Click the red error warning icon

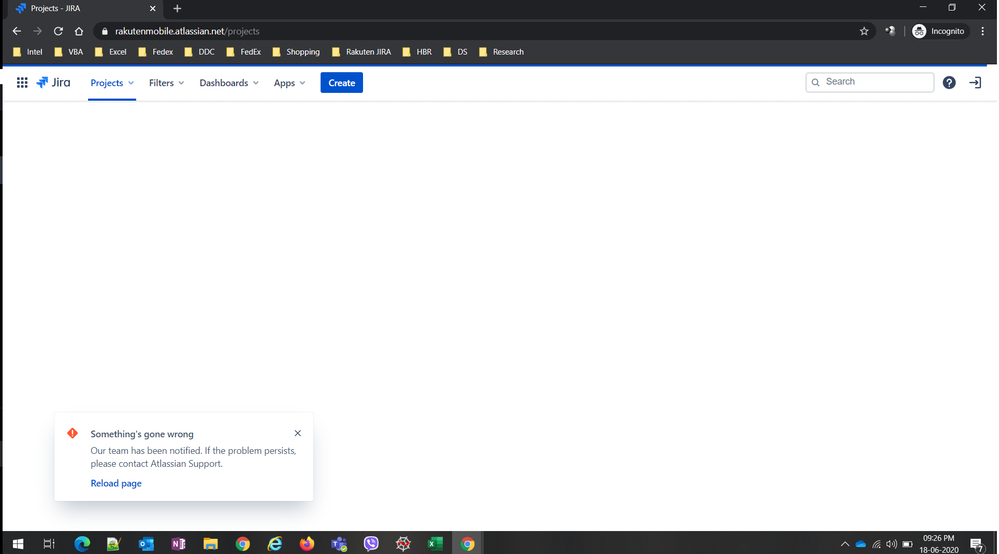click(x=73, y=433)
